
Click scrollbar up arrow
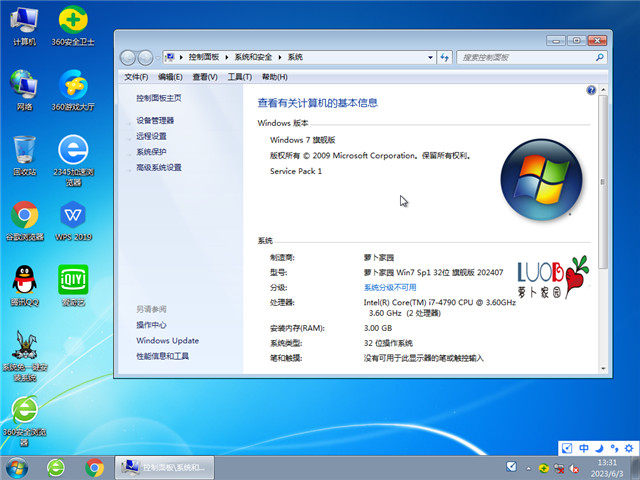[603, 89]
